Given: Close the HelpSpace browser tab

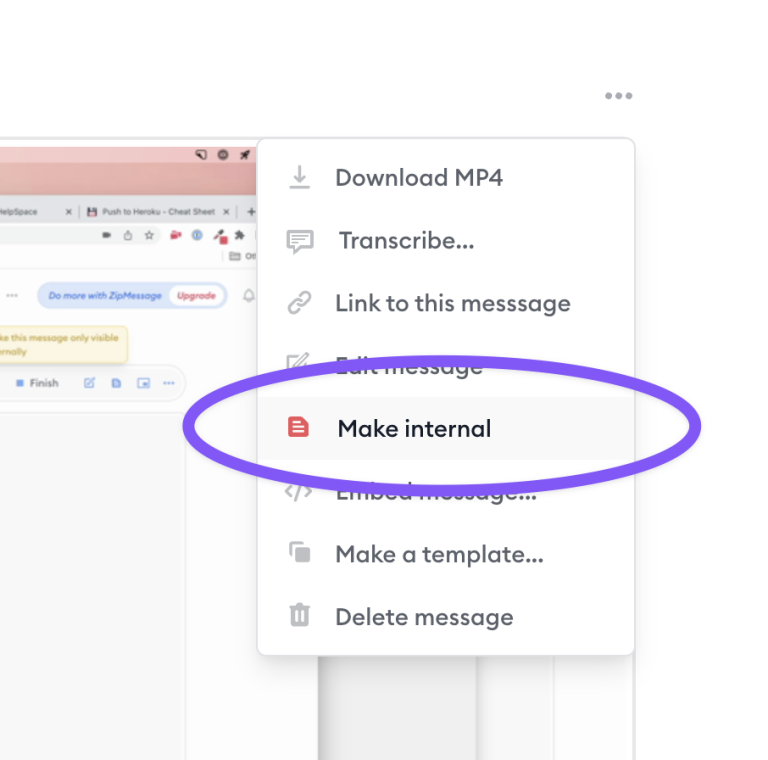Looking at the screenshot, I should 69,212.
